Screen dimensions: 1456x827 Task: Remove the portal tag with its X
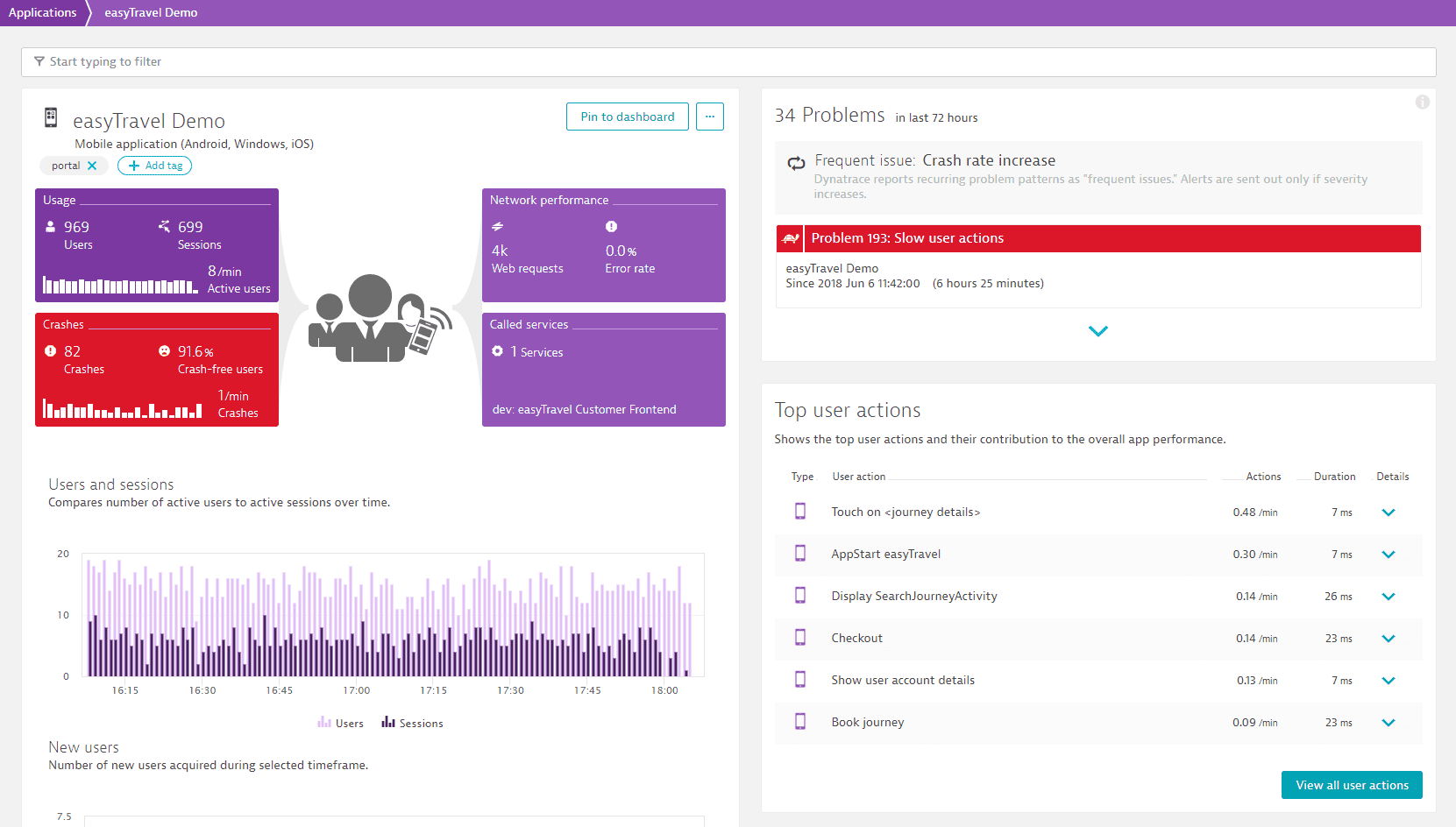(x=92, y=166)
